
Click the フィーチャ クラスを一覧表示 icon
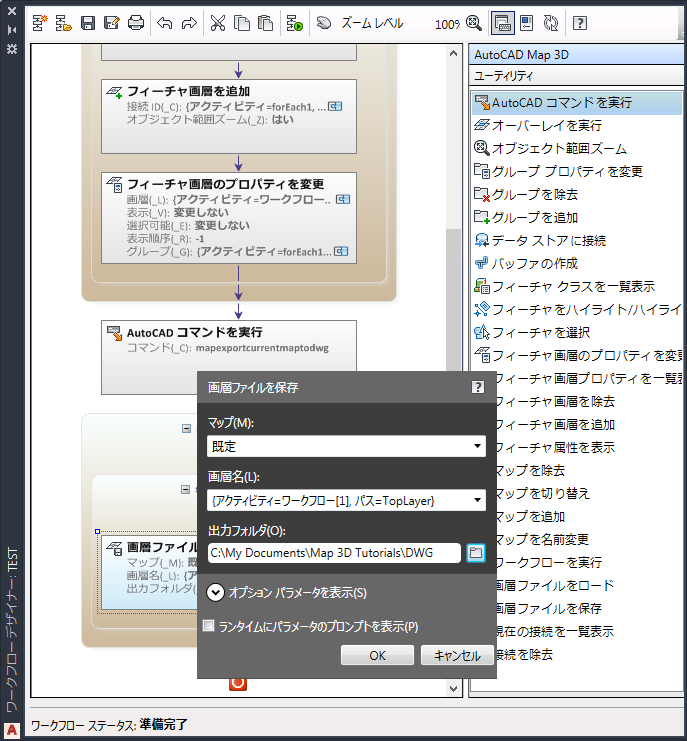[x=481, y=286]
